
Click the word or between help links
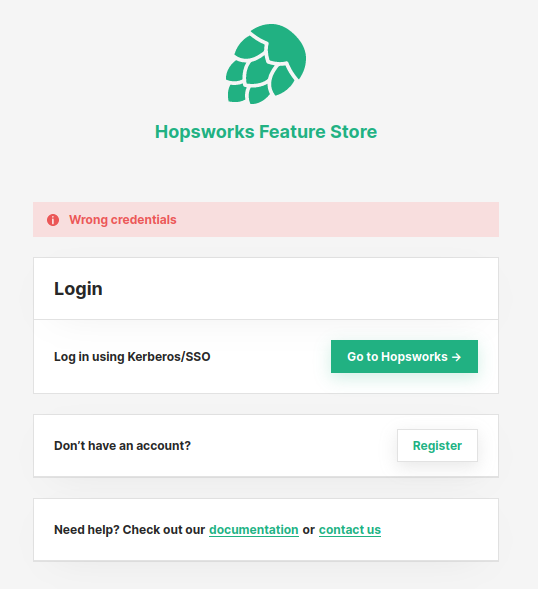click(x=308, y=530)
